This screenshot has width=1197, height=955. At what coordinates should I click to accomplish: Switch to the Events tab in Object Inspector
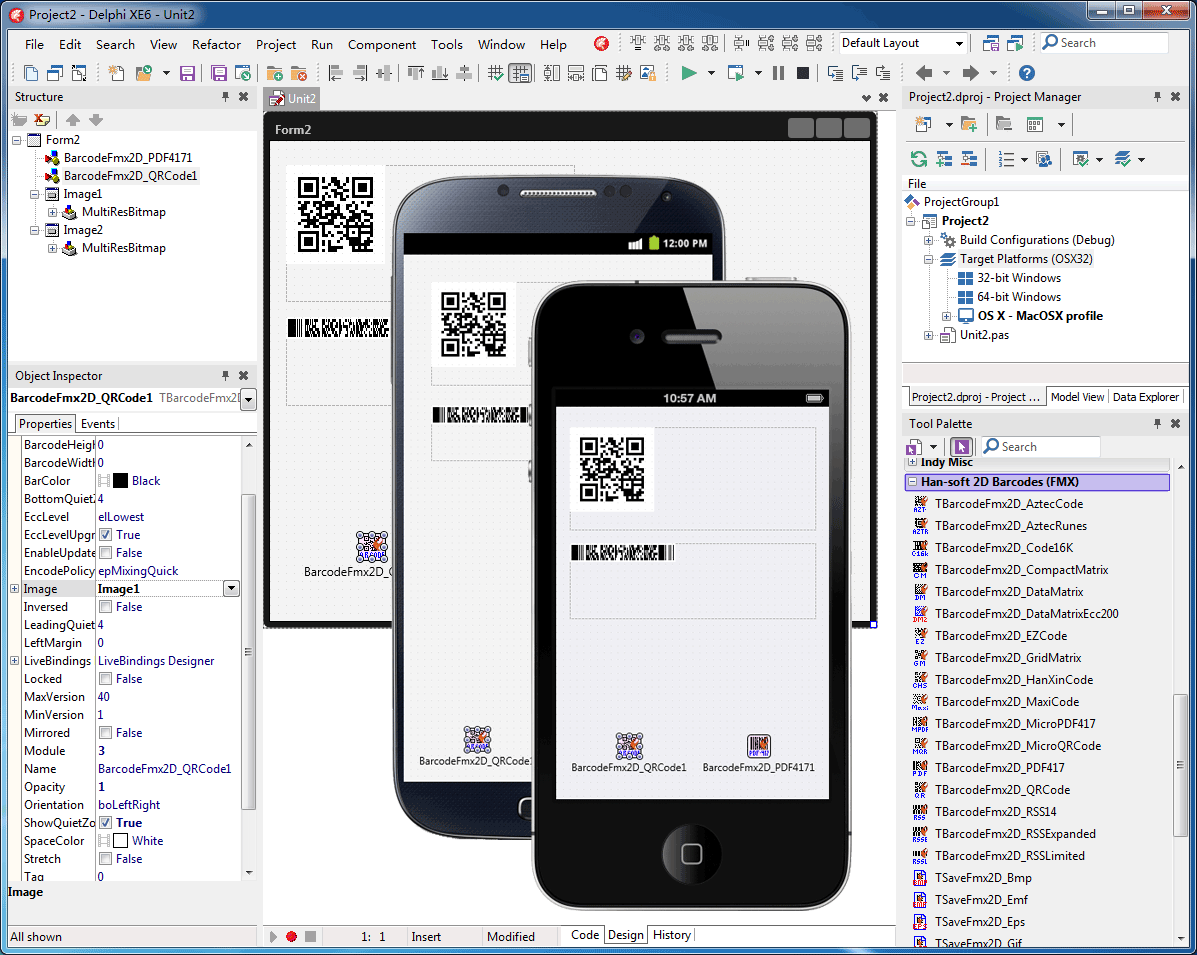(97, 423)
